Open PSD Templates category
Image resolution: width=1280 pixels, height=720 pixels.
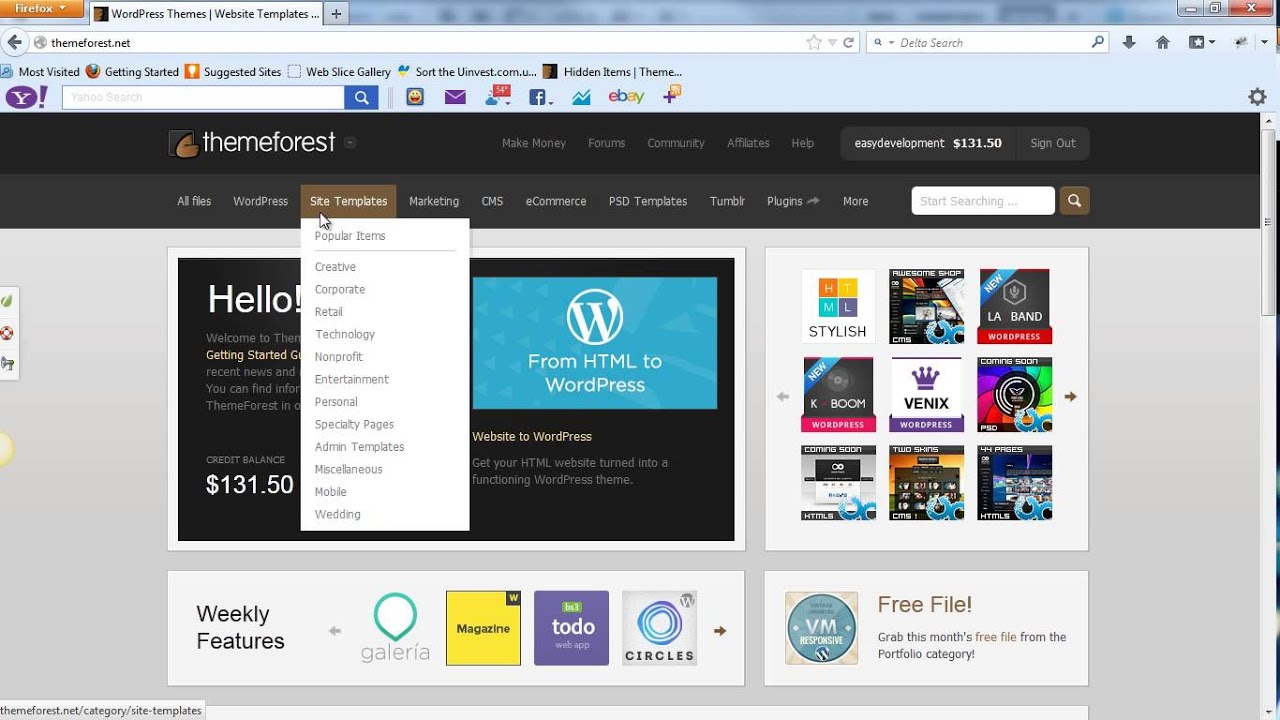(x=648, y=201)
